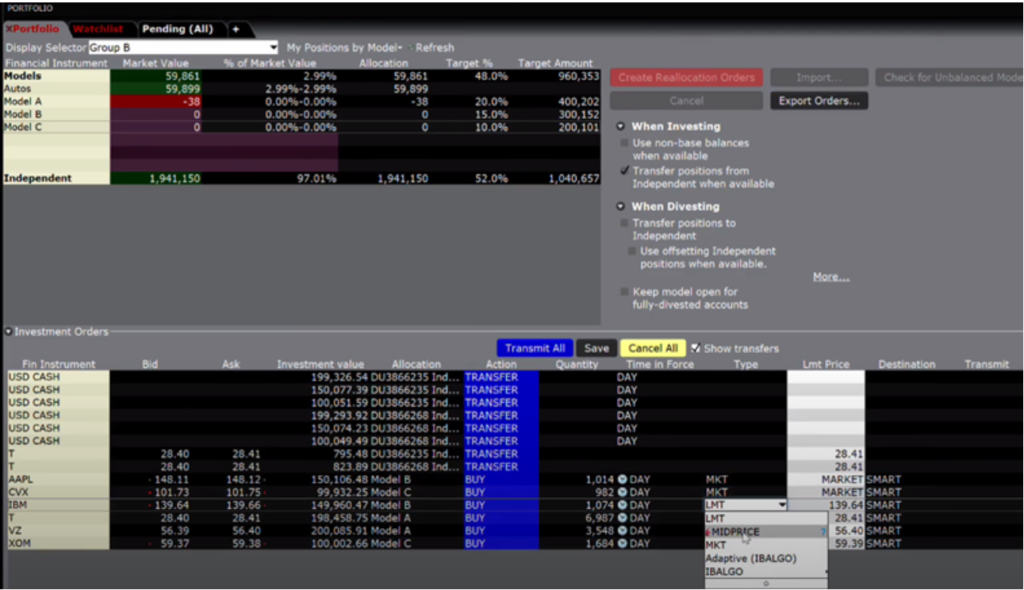Click the plus icon to add tab
Image resolution: width=1024 pixels, height=590 pixels.
point(236,29)
